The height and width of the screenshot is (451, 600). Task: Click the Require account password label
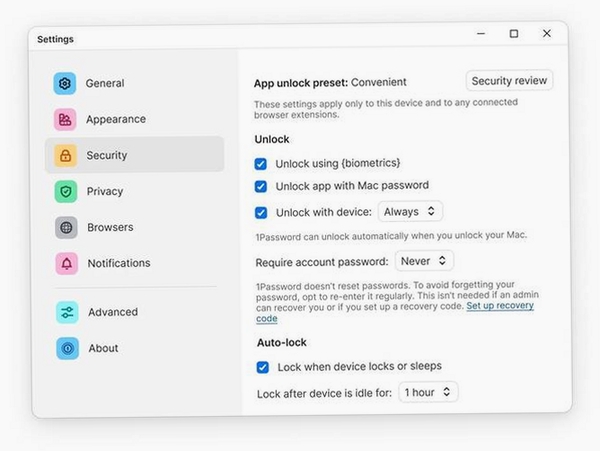322,262
